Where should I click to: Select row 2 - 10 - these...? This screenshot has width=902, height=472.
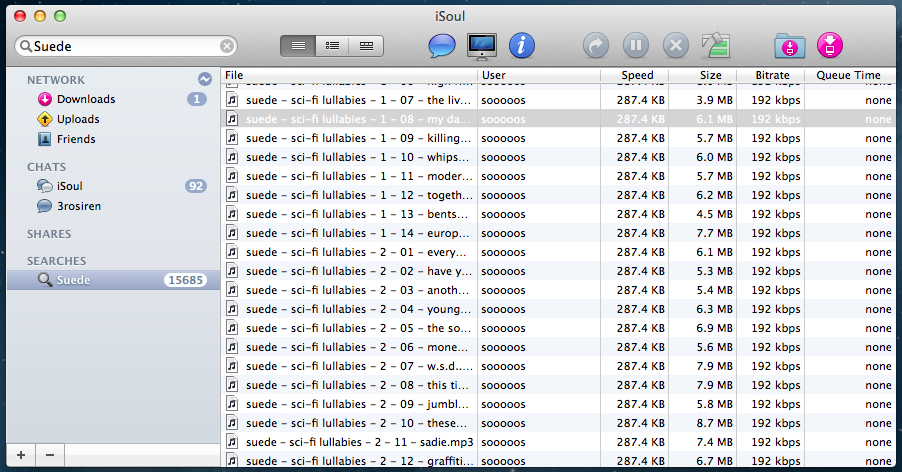[x=557, y=423]
